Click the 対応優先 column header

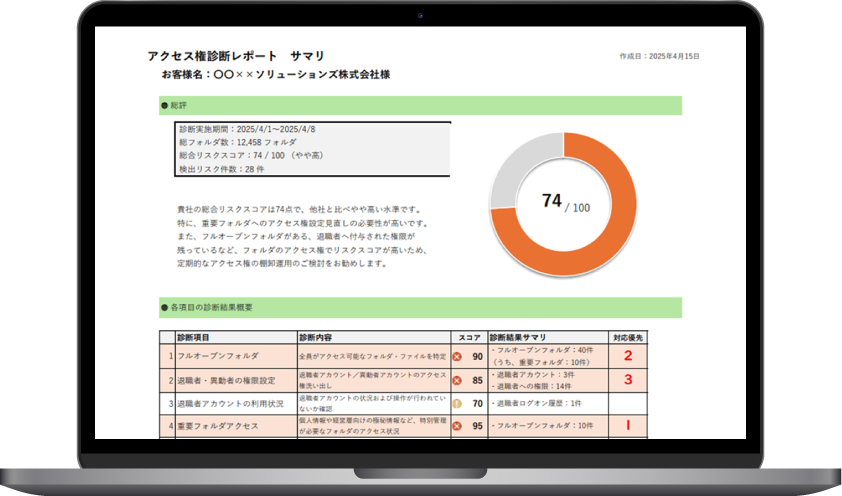[628, 338]
